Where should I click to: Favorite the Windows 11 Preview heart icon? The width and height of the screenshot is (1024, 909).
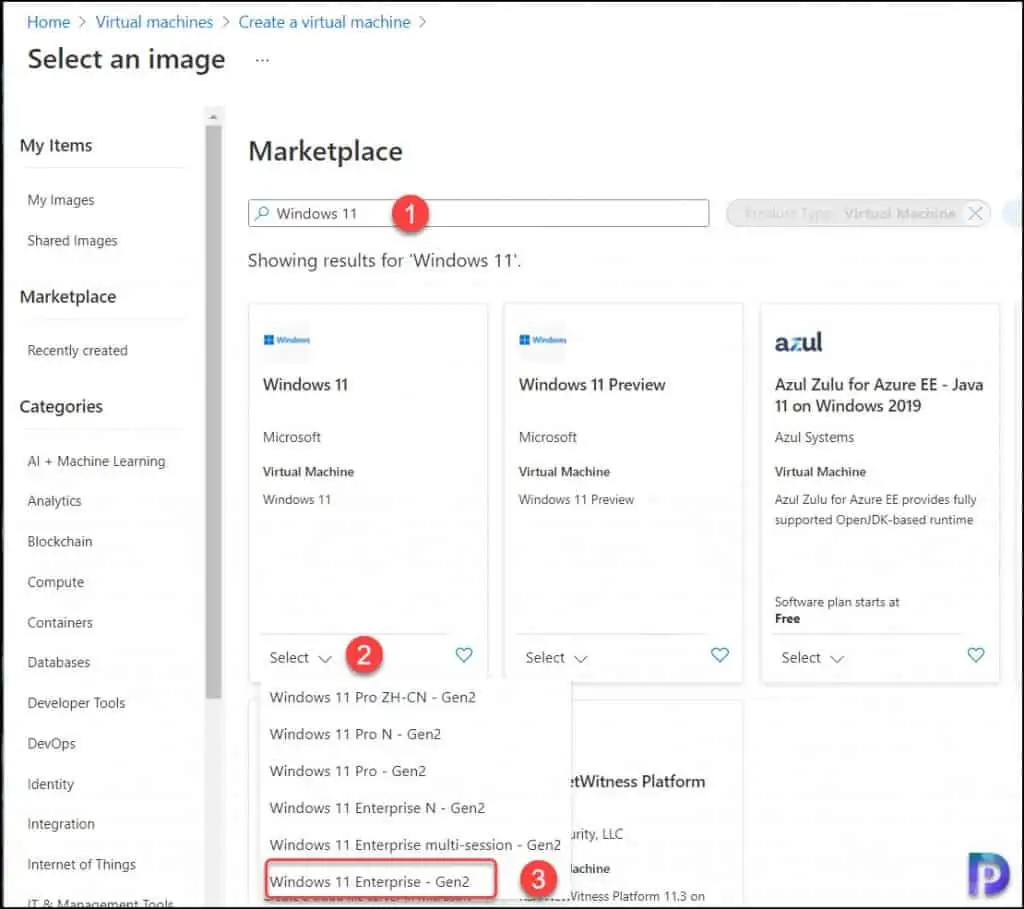pos(720,655)
